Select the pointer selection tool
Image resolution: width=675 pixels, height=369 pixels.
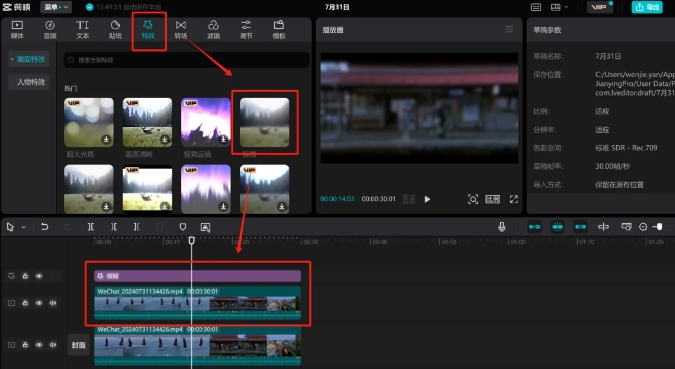pyautogui.click(x=10, y=227)
